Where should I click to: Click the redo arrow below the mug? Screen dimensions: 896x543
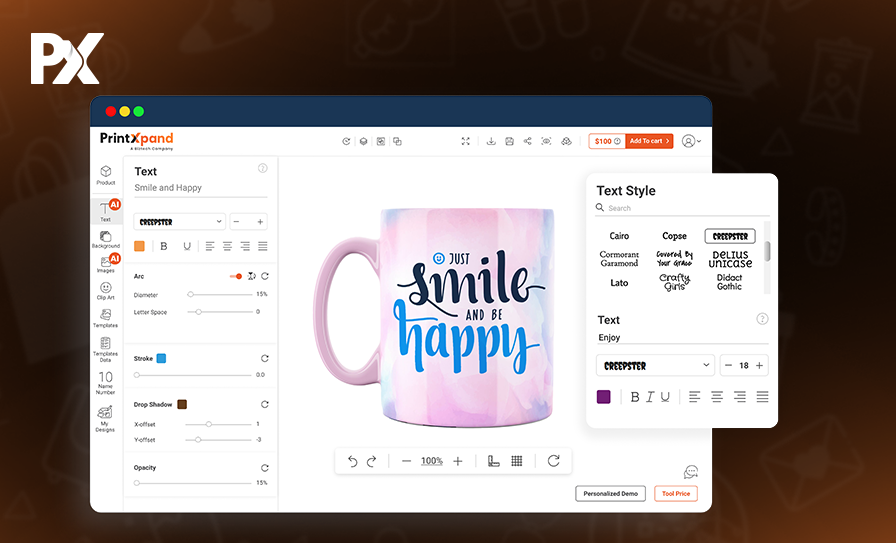[372, 461]
